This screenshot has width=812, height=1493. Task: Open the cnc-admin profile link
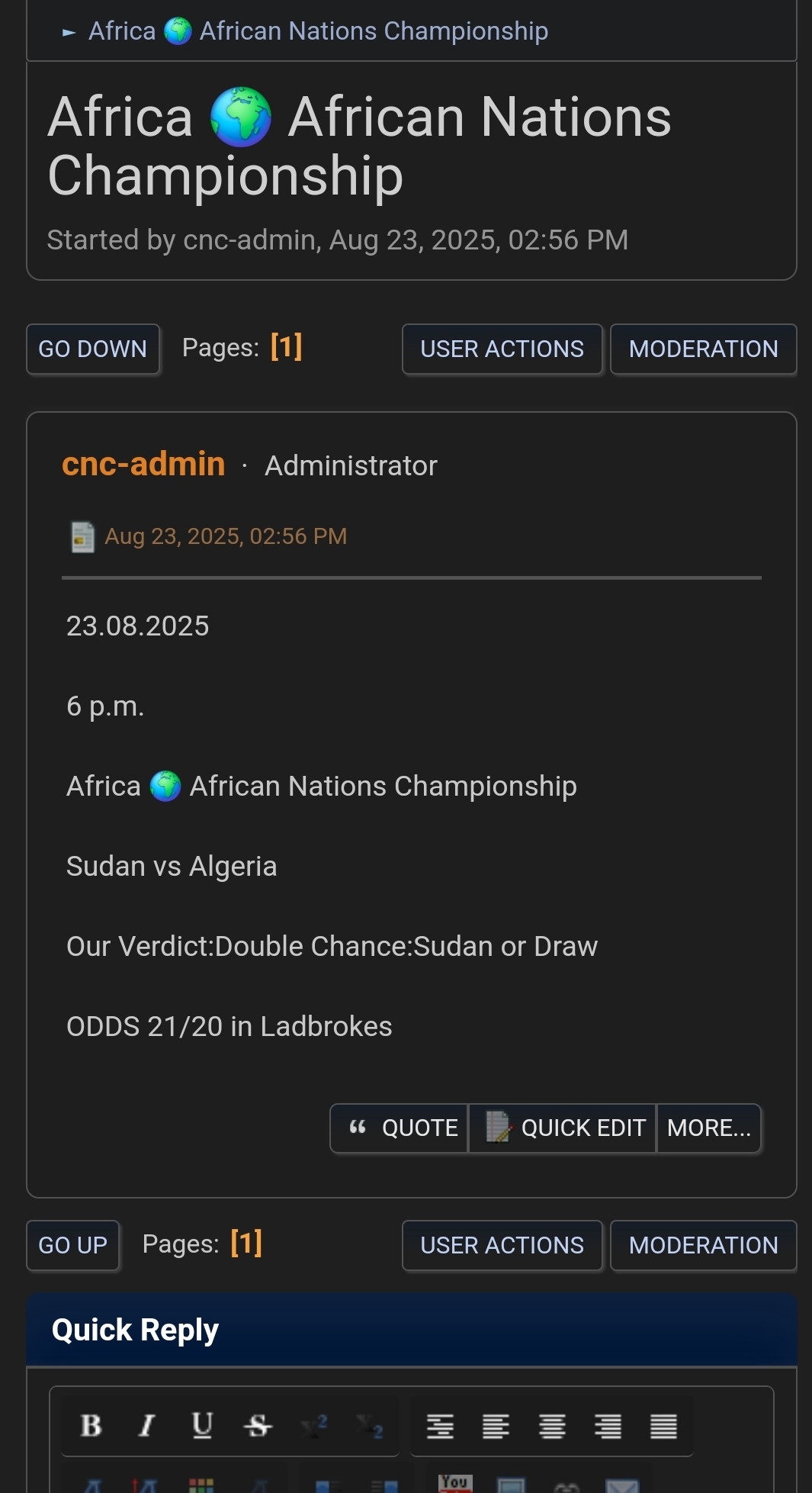[143, 464]
